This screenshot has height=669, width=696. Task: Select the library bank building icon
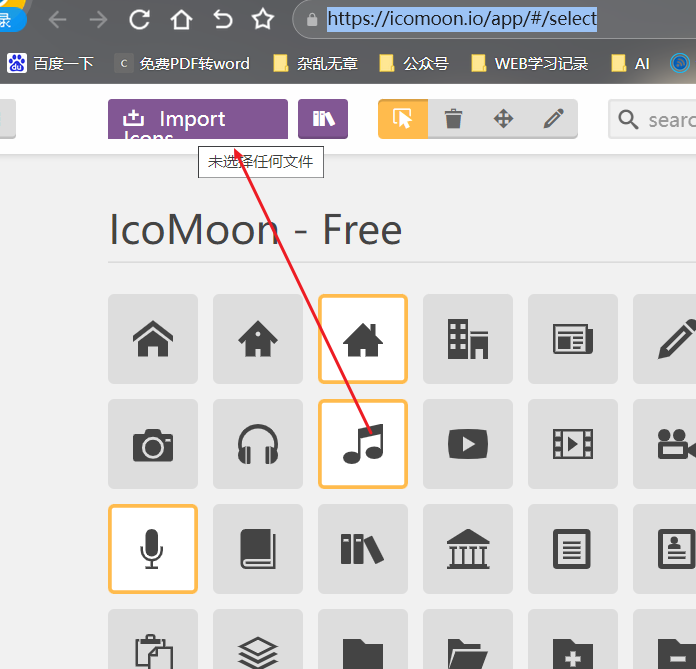click(468, 549)
